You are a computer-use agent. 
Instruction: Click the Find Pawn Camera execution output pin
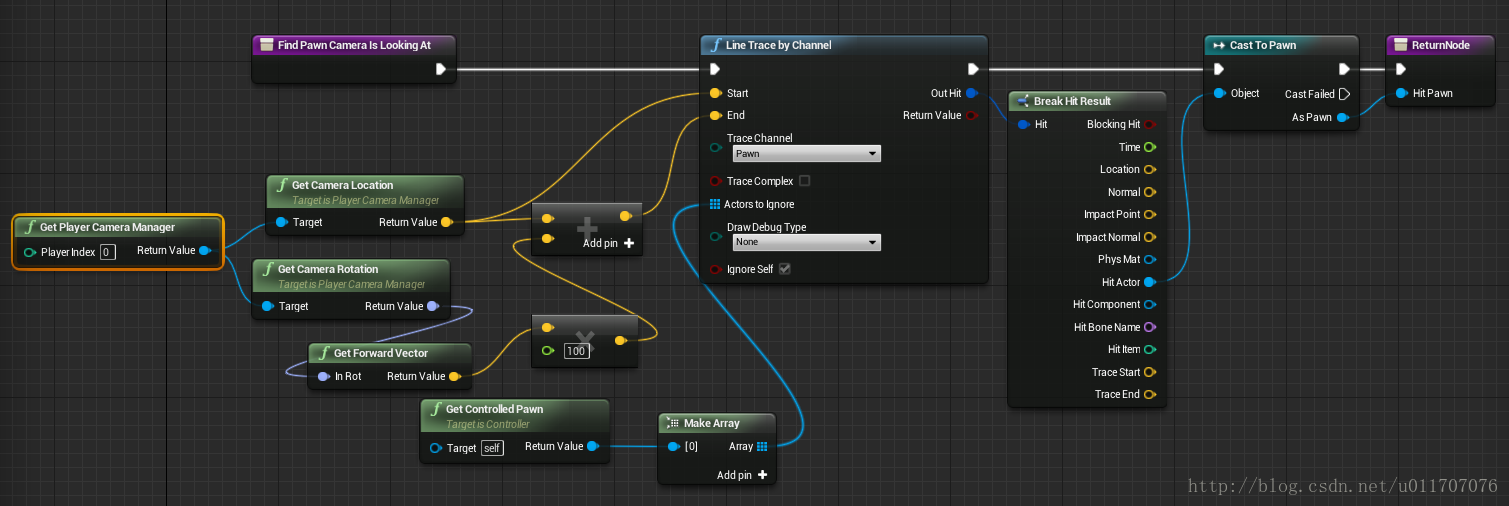[441, 69]
